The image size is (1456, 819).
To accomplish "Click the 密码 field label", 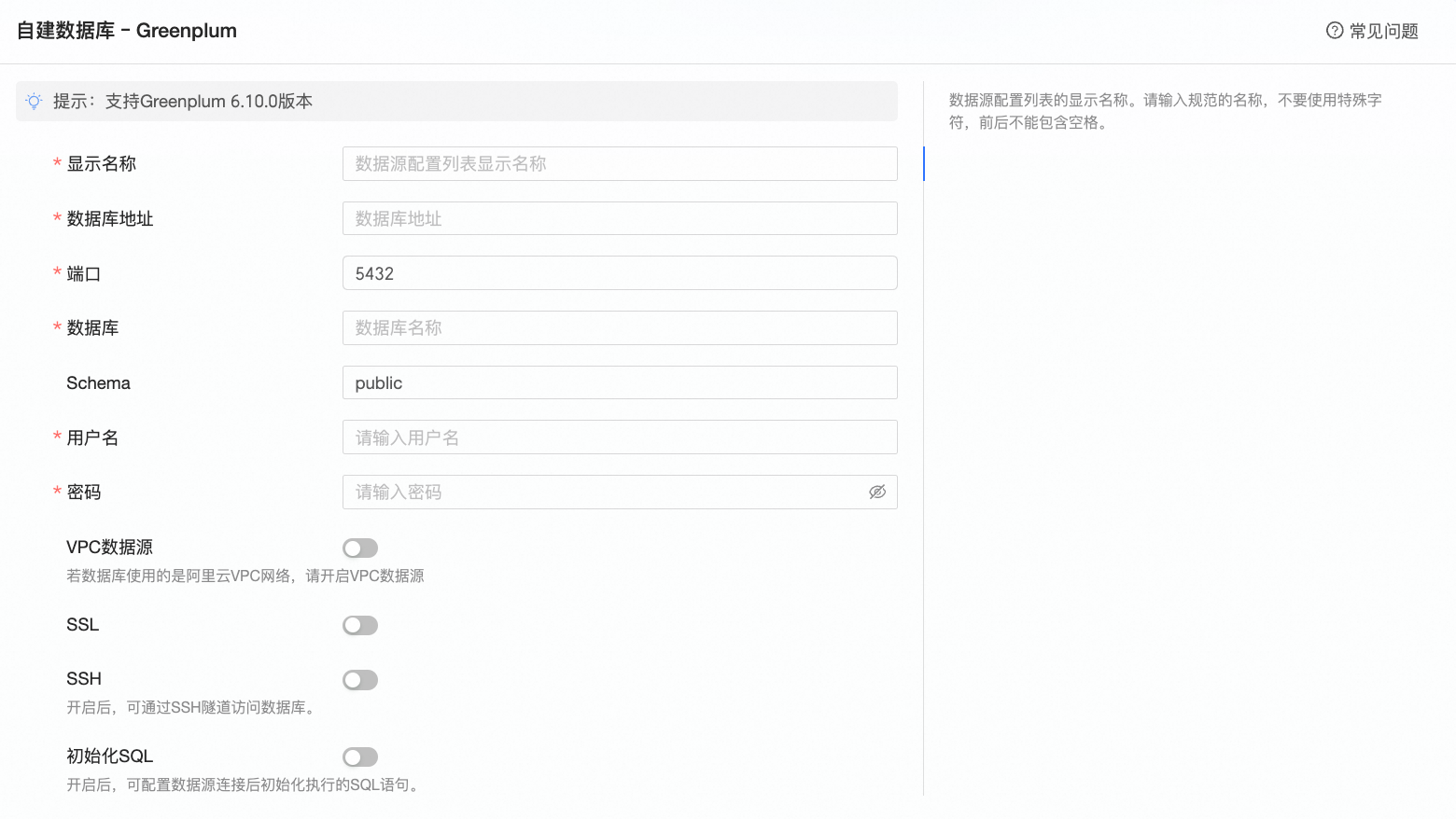I will pyautogui.click(x=84, y=492).
